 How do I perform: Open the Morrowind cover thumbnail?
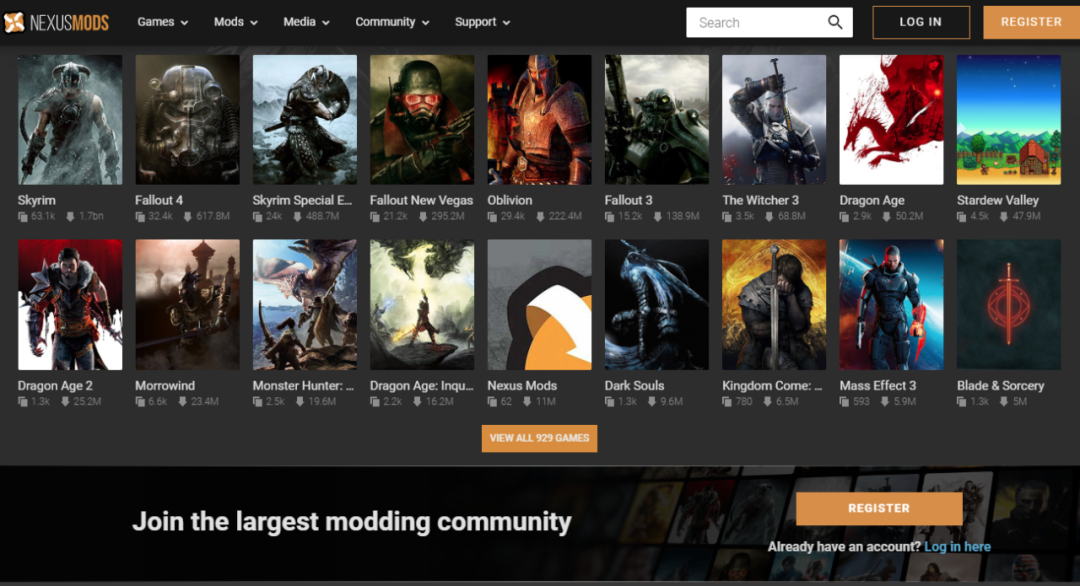point(187,304)
